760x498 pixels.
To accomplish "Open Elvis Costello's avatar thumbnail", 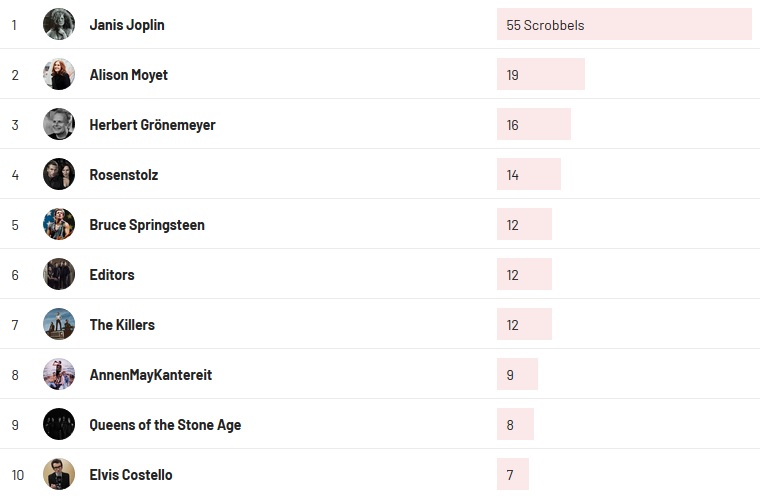I will [59, 474].
